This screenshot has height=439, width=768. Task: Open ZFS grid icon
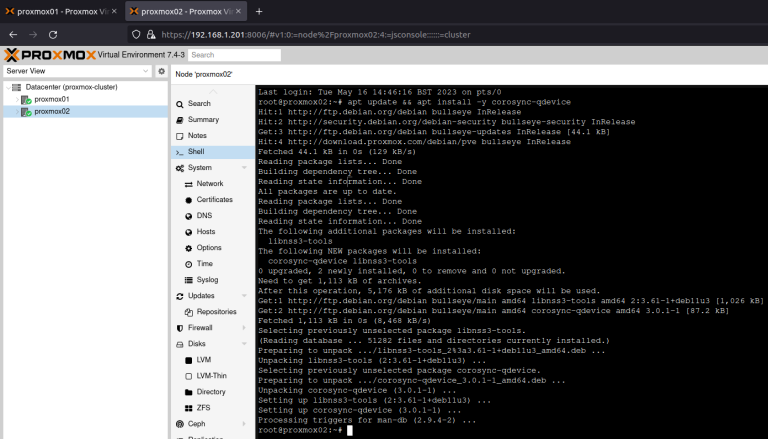point(189,408)
